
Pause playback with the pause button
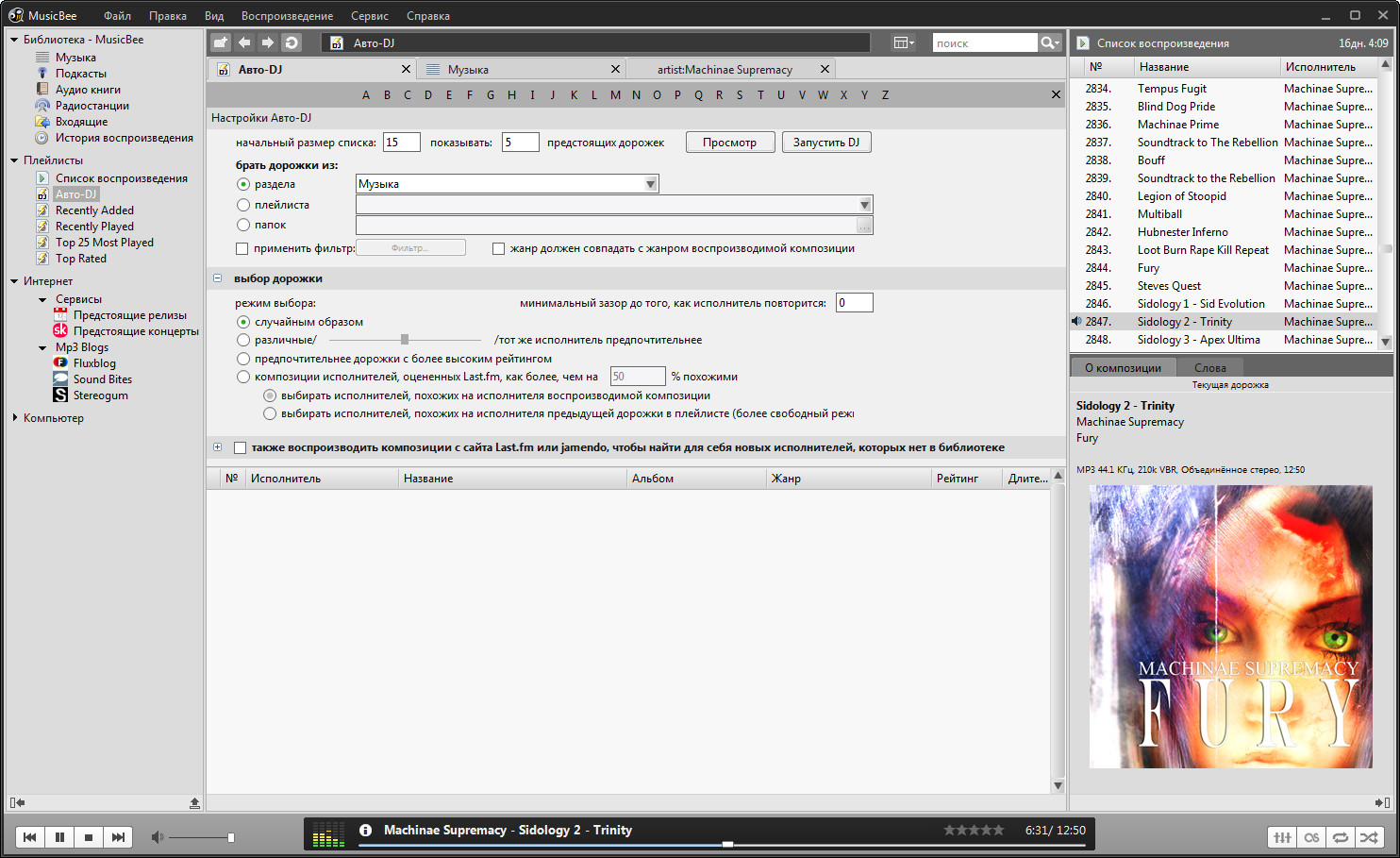click(x=59, y=837)
